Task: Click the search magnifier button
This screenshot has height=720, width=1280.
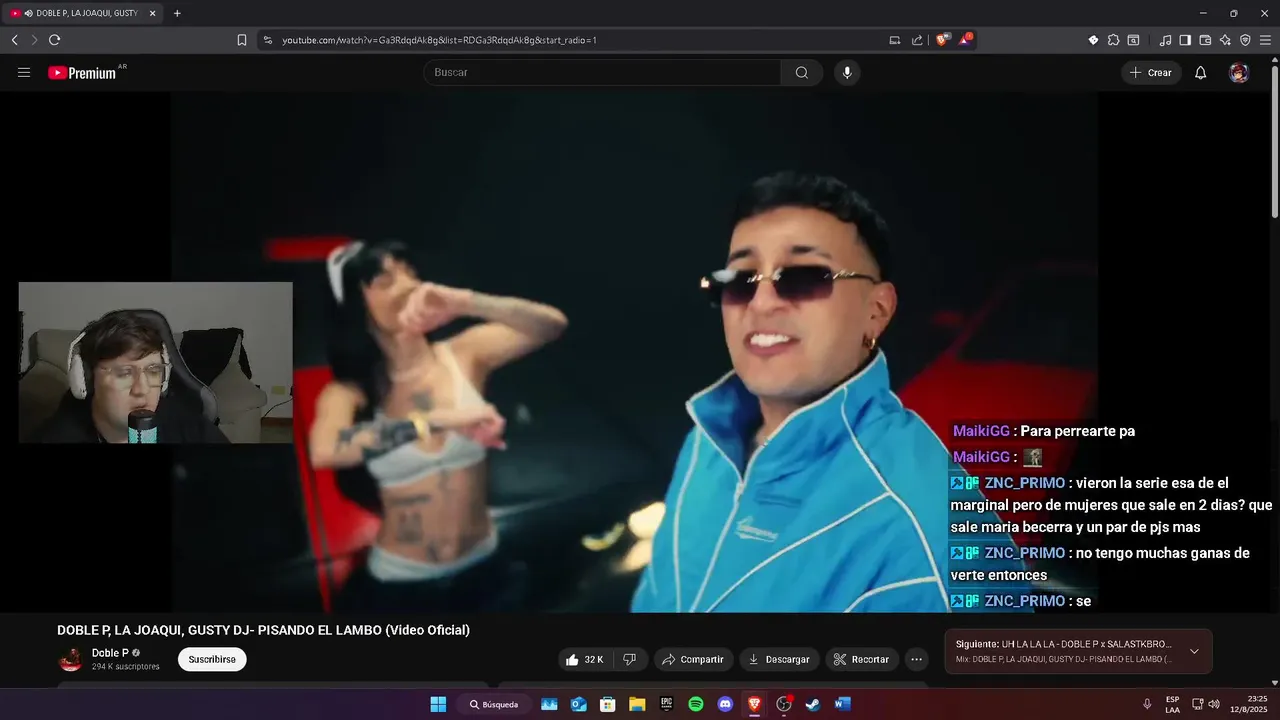Action: [802, 72]
